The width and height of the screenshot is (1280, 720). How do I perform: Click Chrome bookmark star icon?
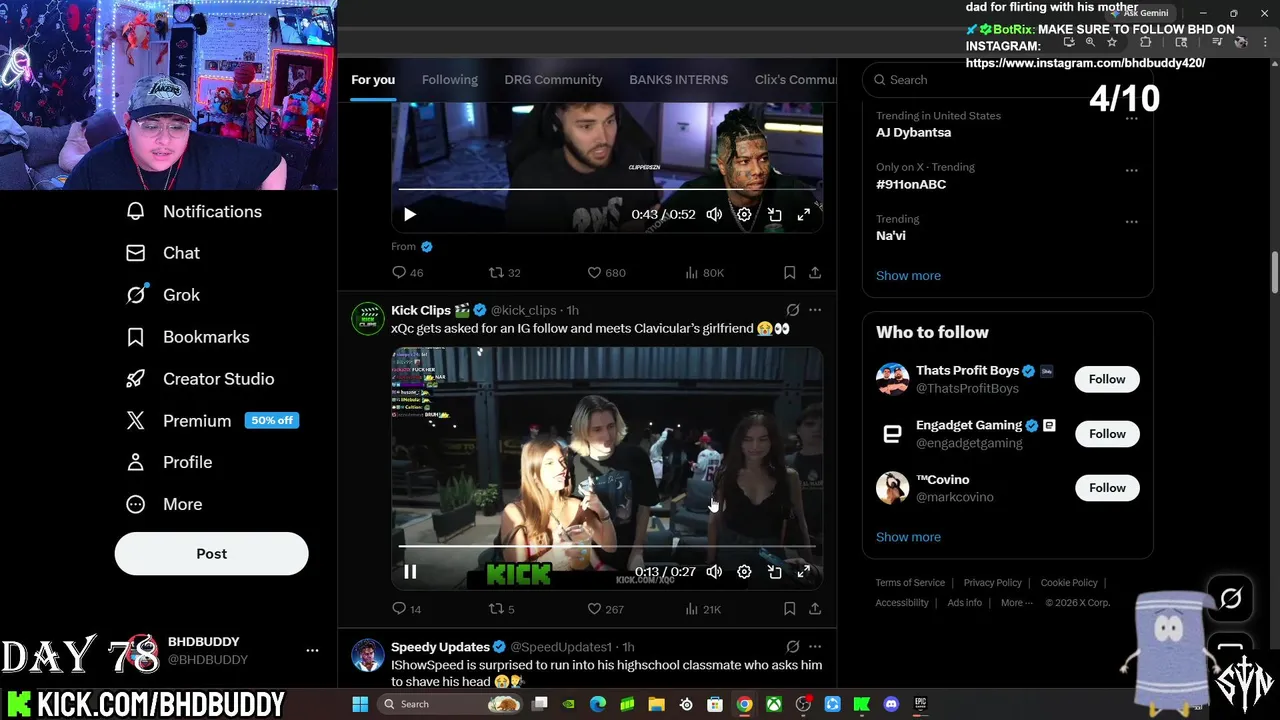point(1112,43)
